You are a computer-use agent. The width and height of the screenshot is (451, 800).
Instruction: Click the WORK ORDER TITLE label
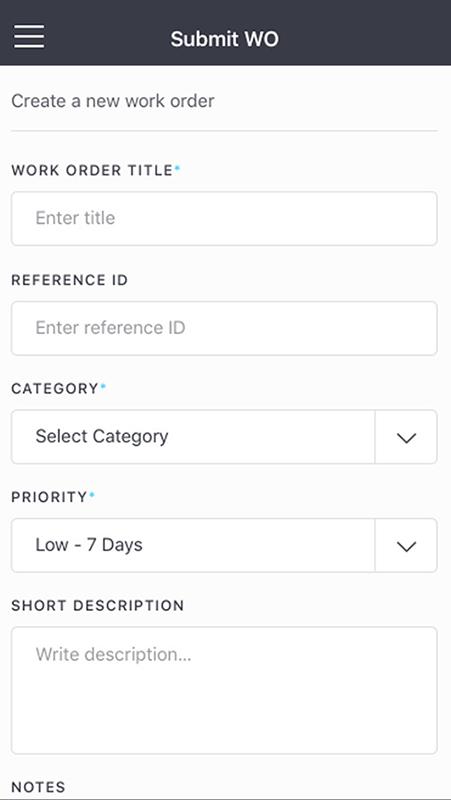(x=92, y=170)
